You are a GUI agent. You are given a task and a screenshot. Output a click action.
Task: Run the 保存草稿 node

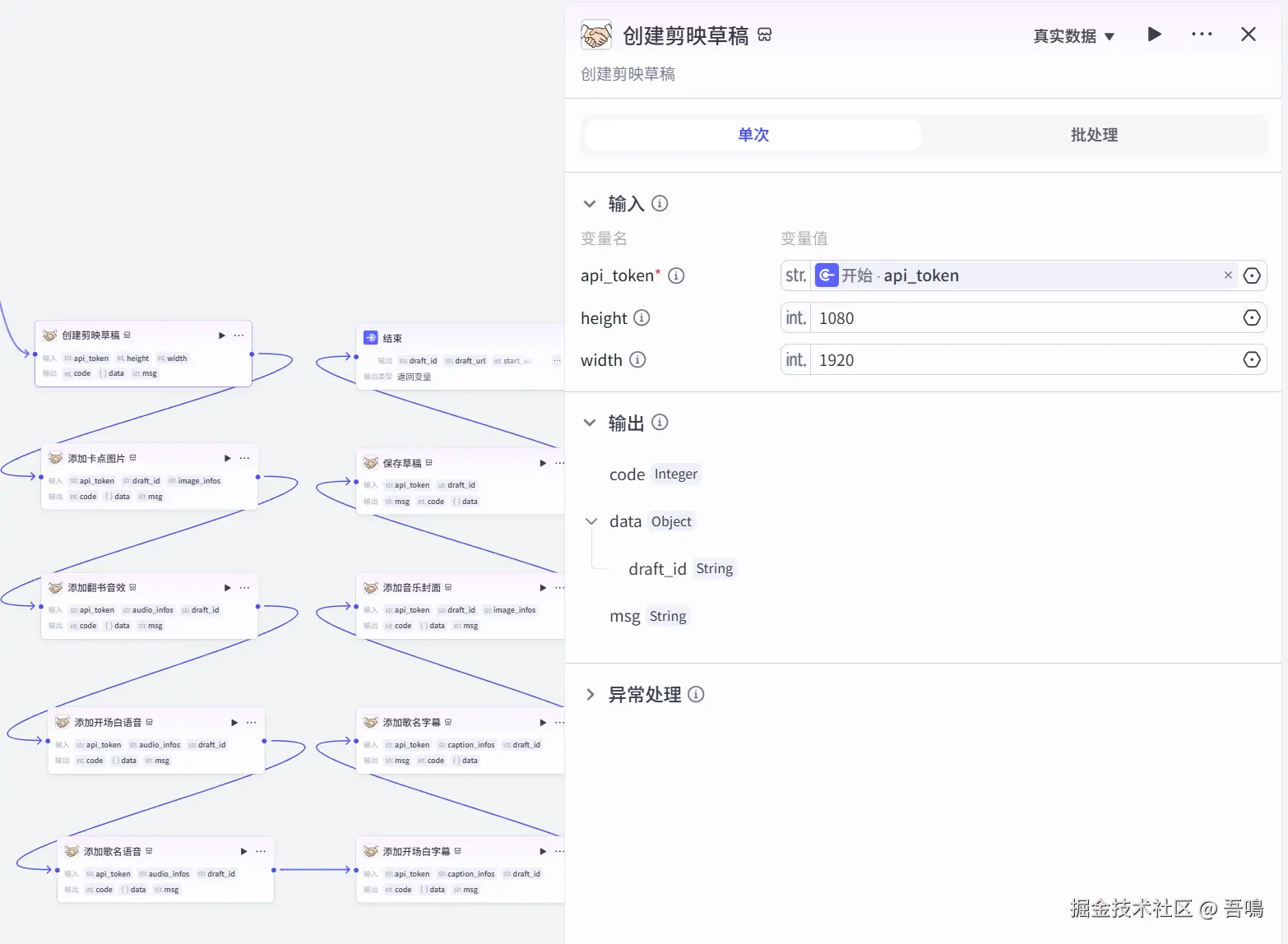coord(543,463)
